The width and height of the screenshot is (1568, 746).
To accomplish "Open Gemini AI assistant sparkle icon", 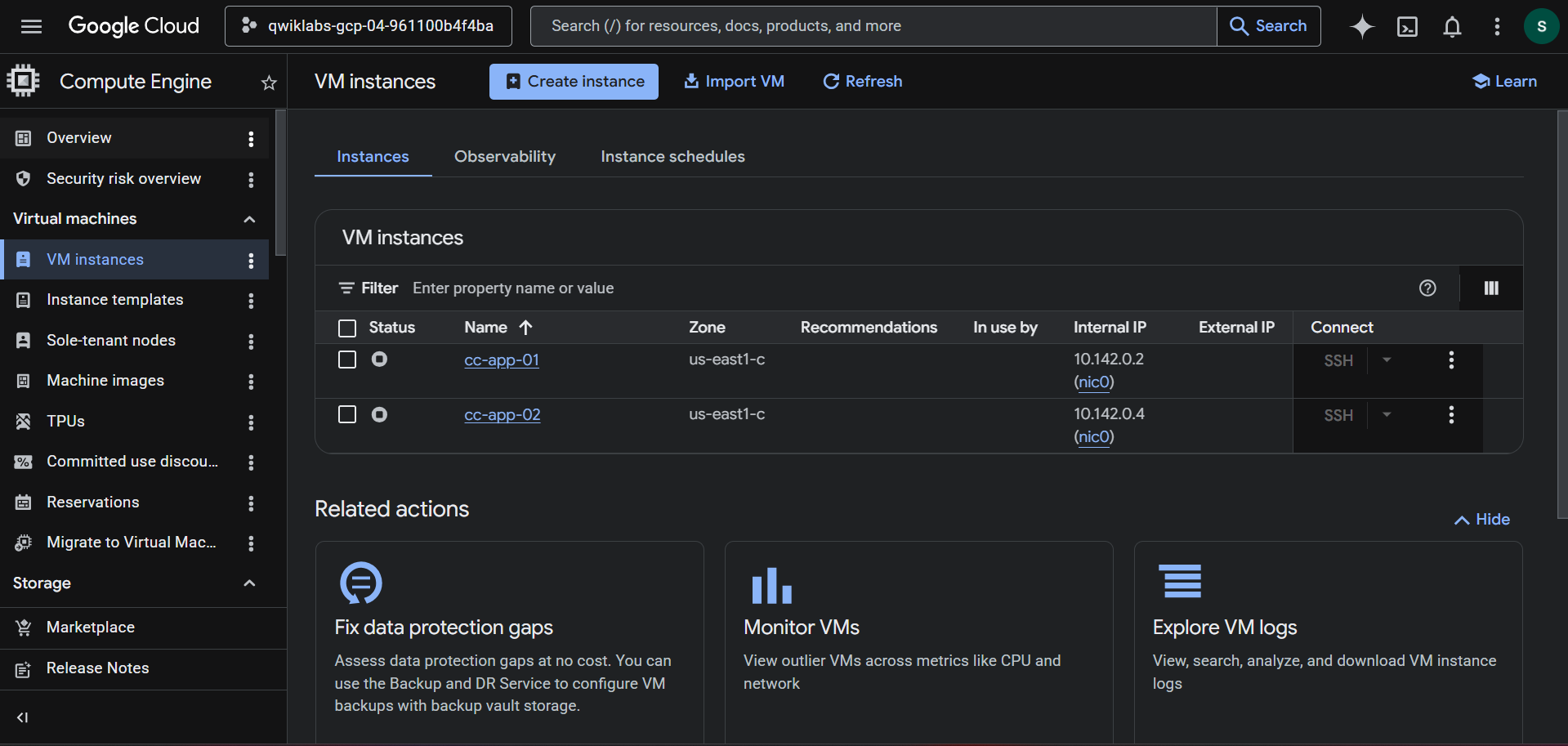I will pos(1361,26).
